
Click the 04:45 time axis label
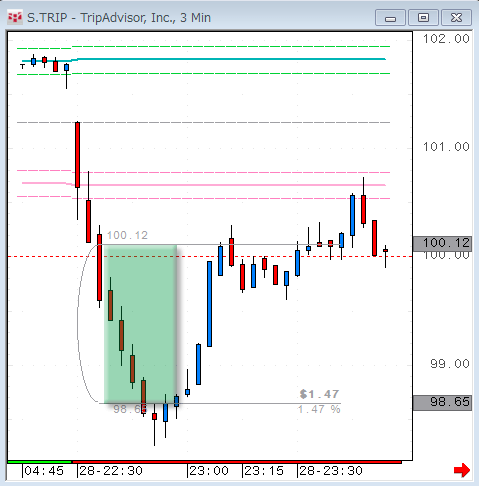click(x=44, y=471)
